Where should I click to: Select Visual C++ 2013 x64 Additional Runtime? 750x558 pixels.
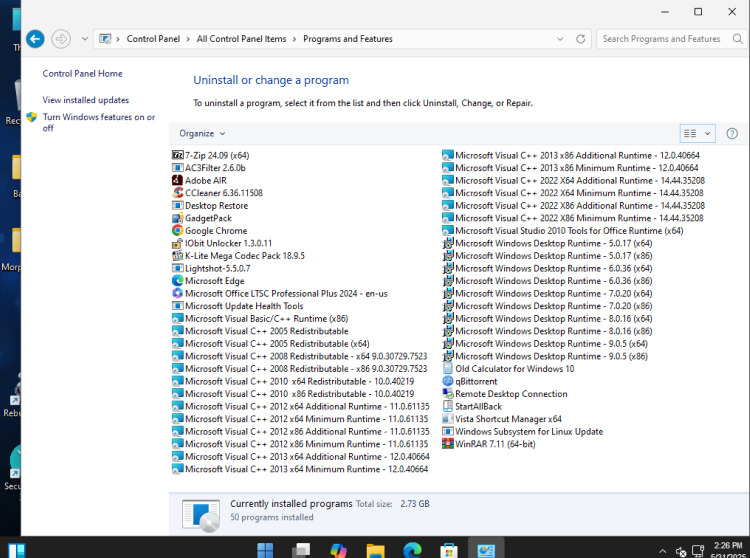click(x=301, y=457)
